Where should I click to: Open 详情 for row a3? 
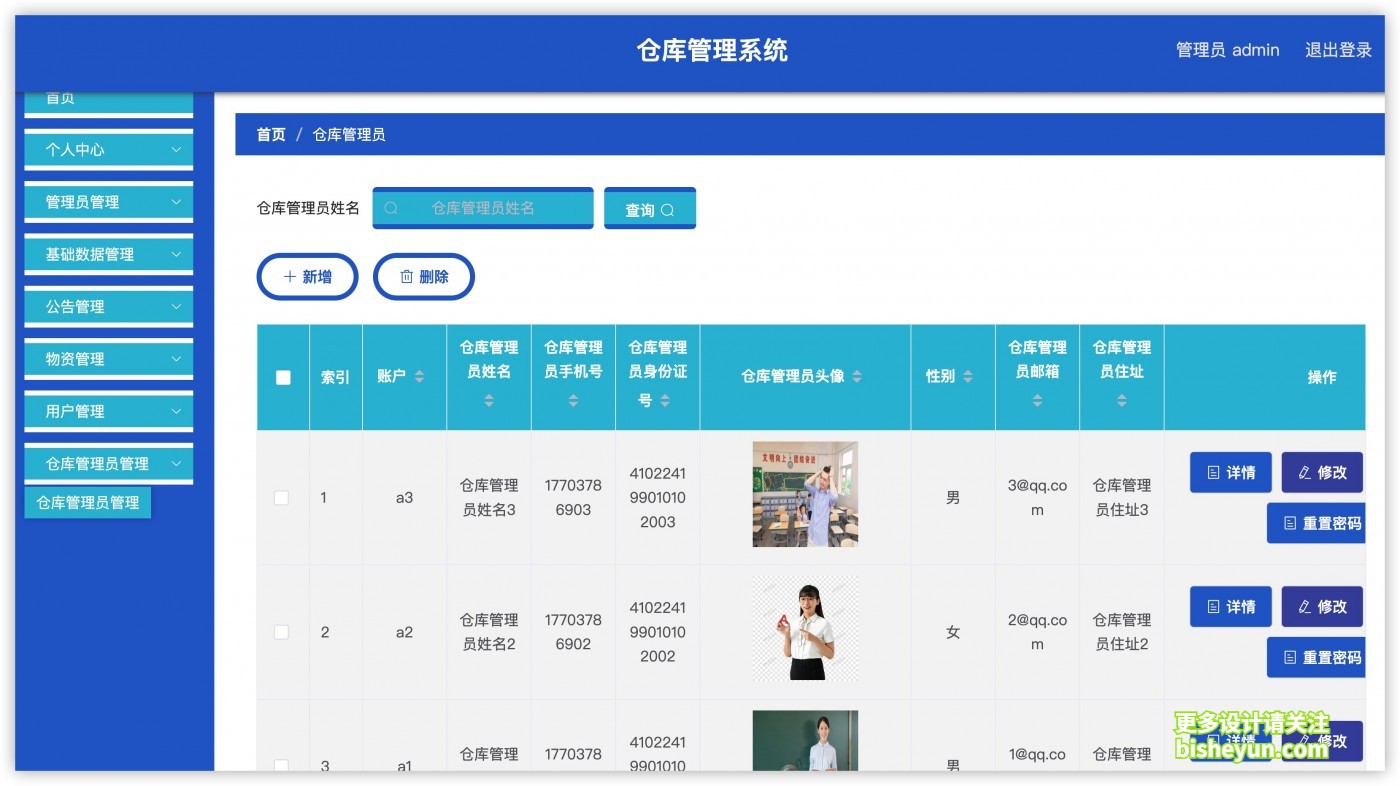1231,472
